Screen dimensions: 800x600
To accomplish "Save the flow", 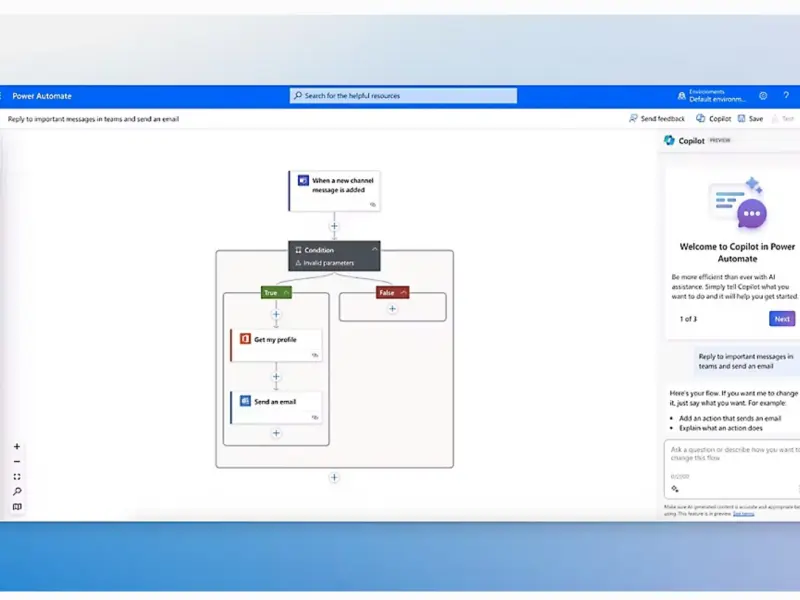I will 750,119.
